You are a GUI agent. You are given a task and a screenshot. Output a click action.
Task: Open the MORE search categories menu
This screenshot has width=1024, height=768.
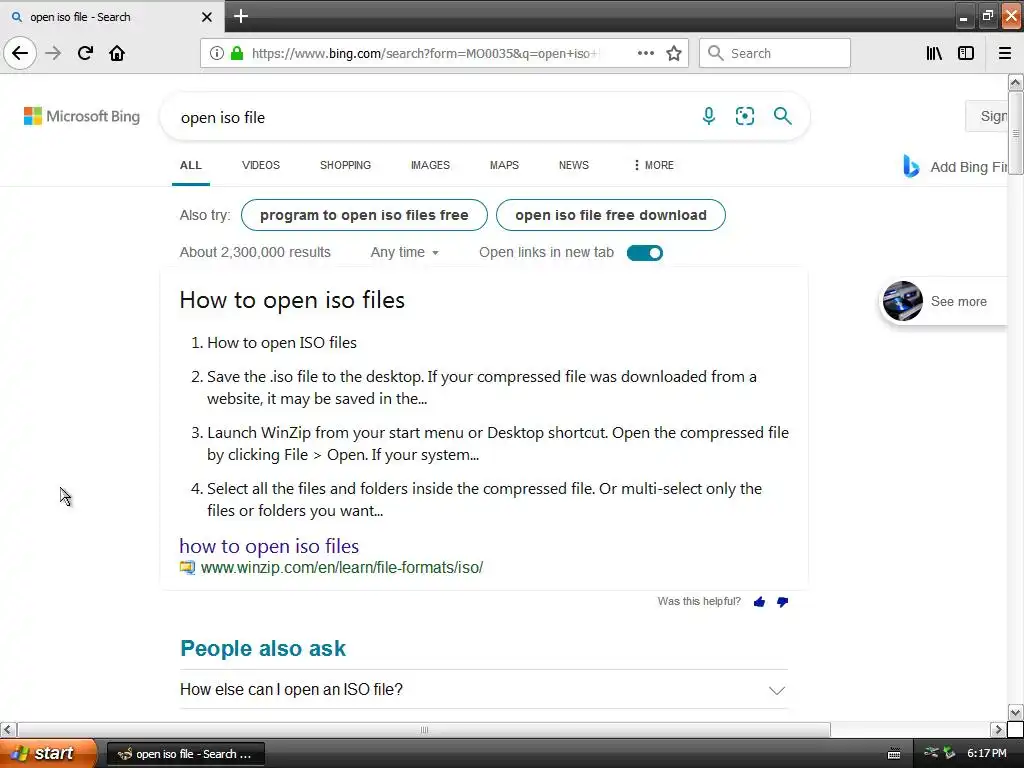pos(653,165)
